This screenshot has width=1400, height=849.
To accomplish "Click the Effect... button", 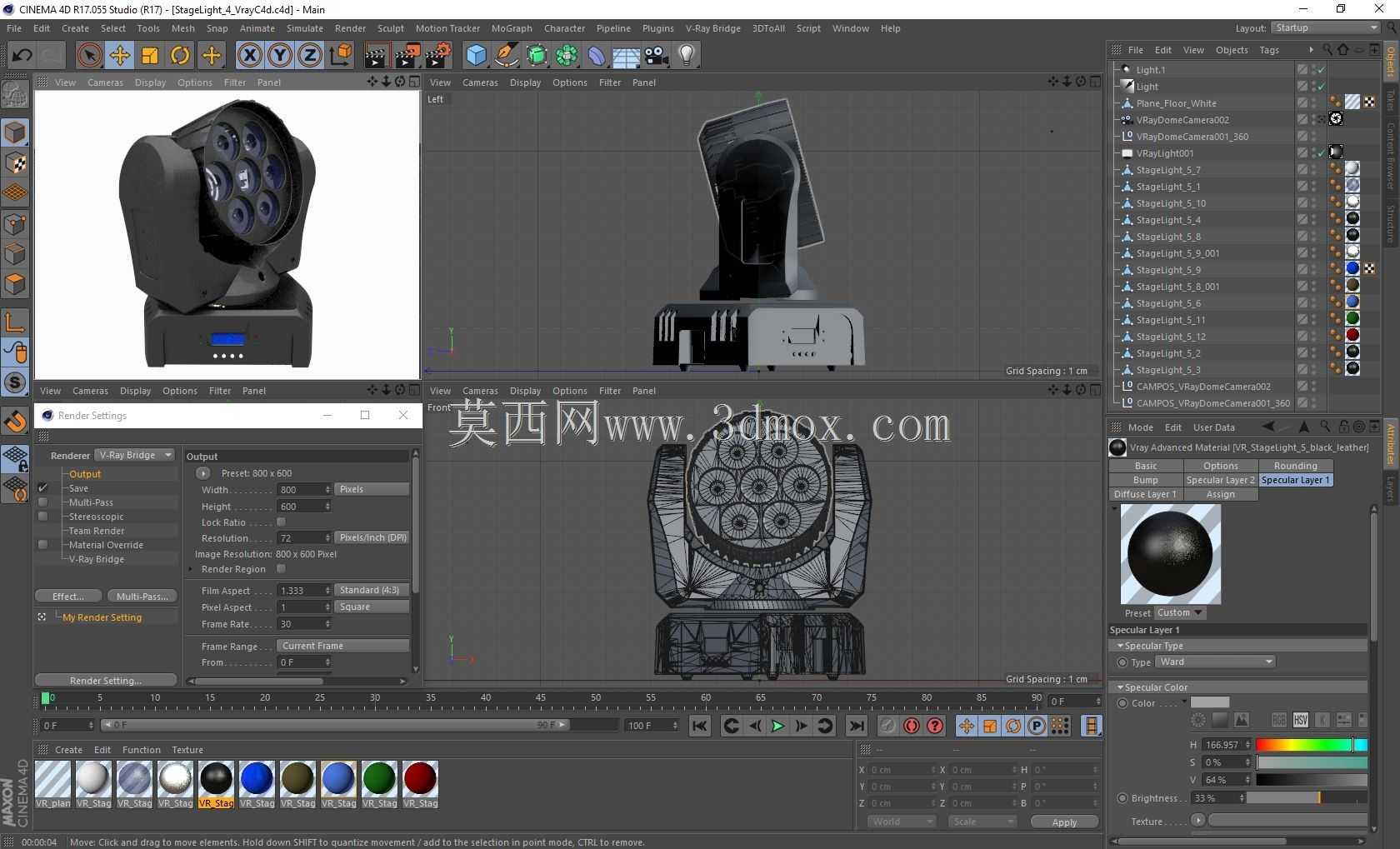I will pos(68,597).
